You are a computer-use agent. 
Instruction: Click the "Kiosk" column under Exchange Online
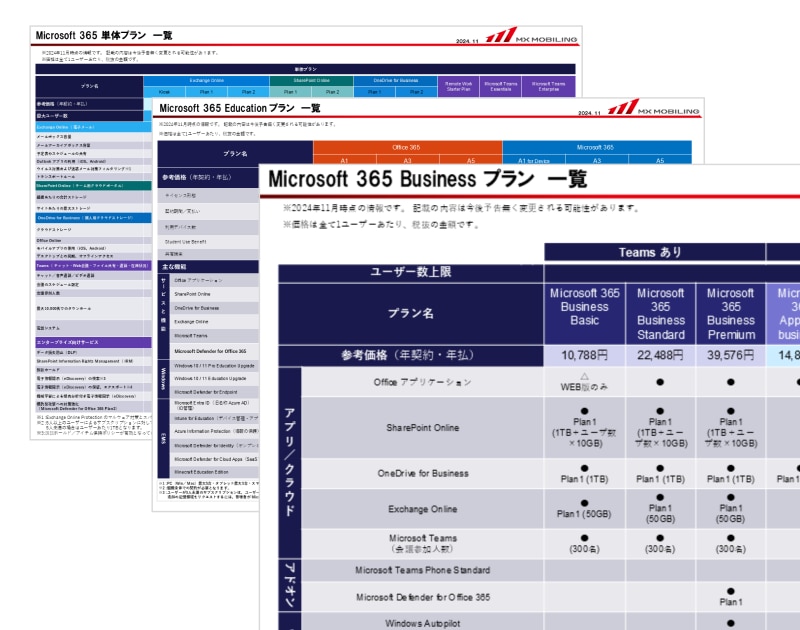(x=164, y=92)
